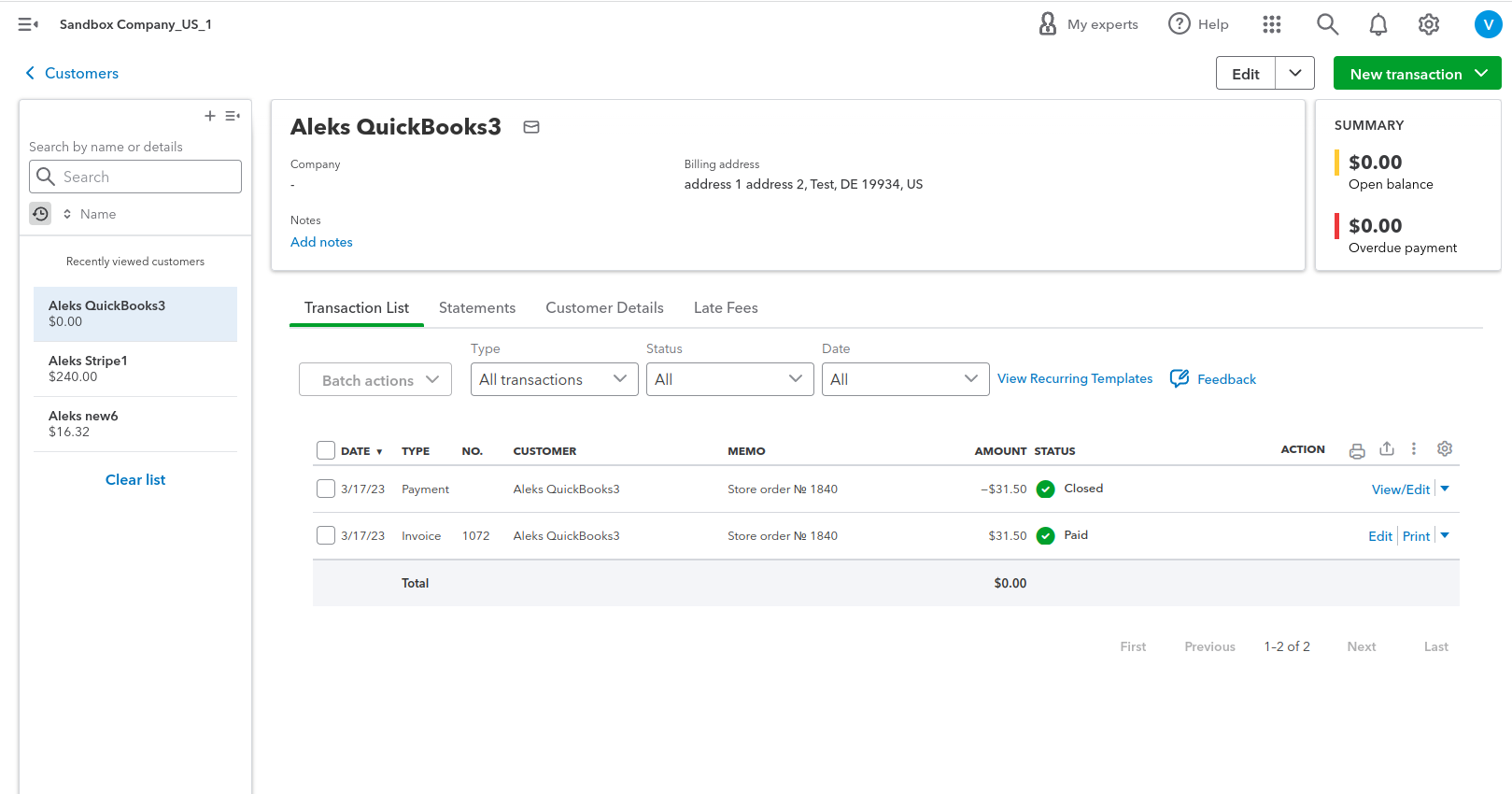Click the Edit customer button

[x=1246, y=73]
